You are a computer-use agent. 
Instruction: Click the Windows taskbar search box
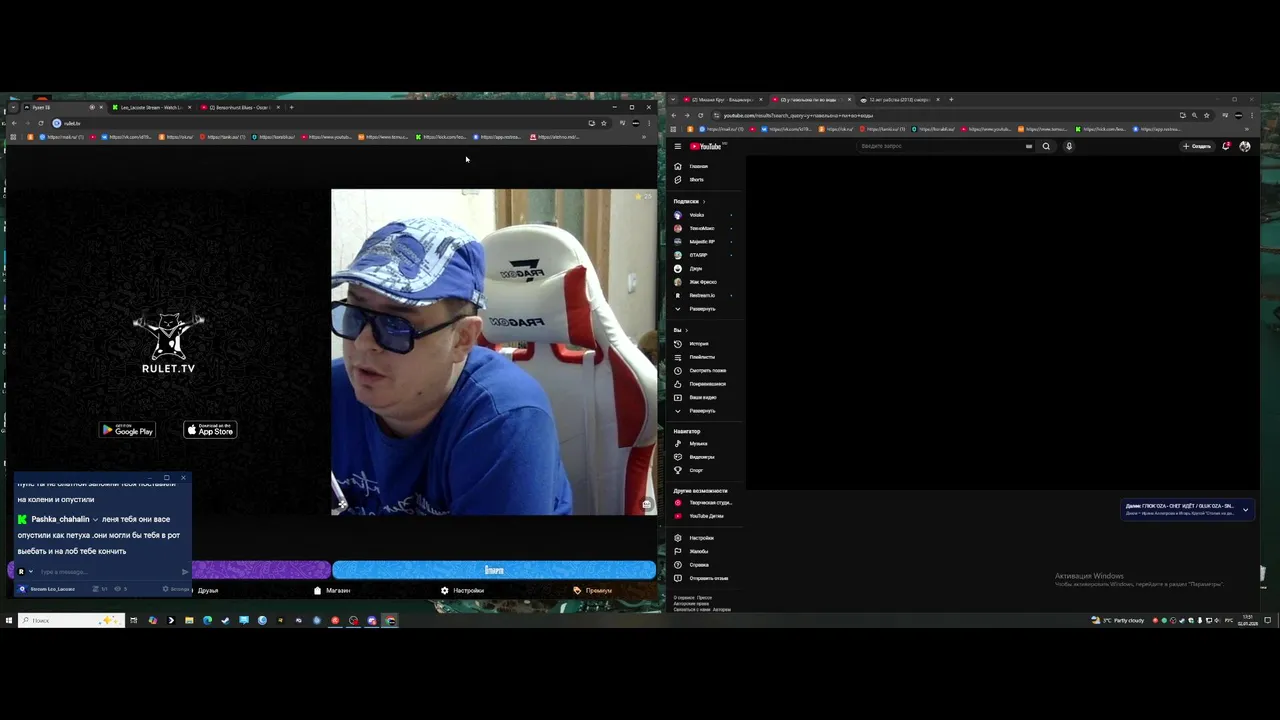(70, 620)
